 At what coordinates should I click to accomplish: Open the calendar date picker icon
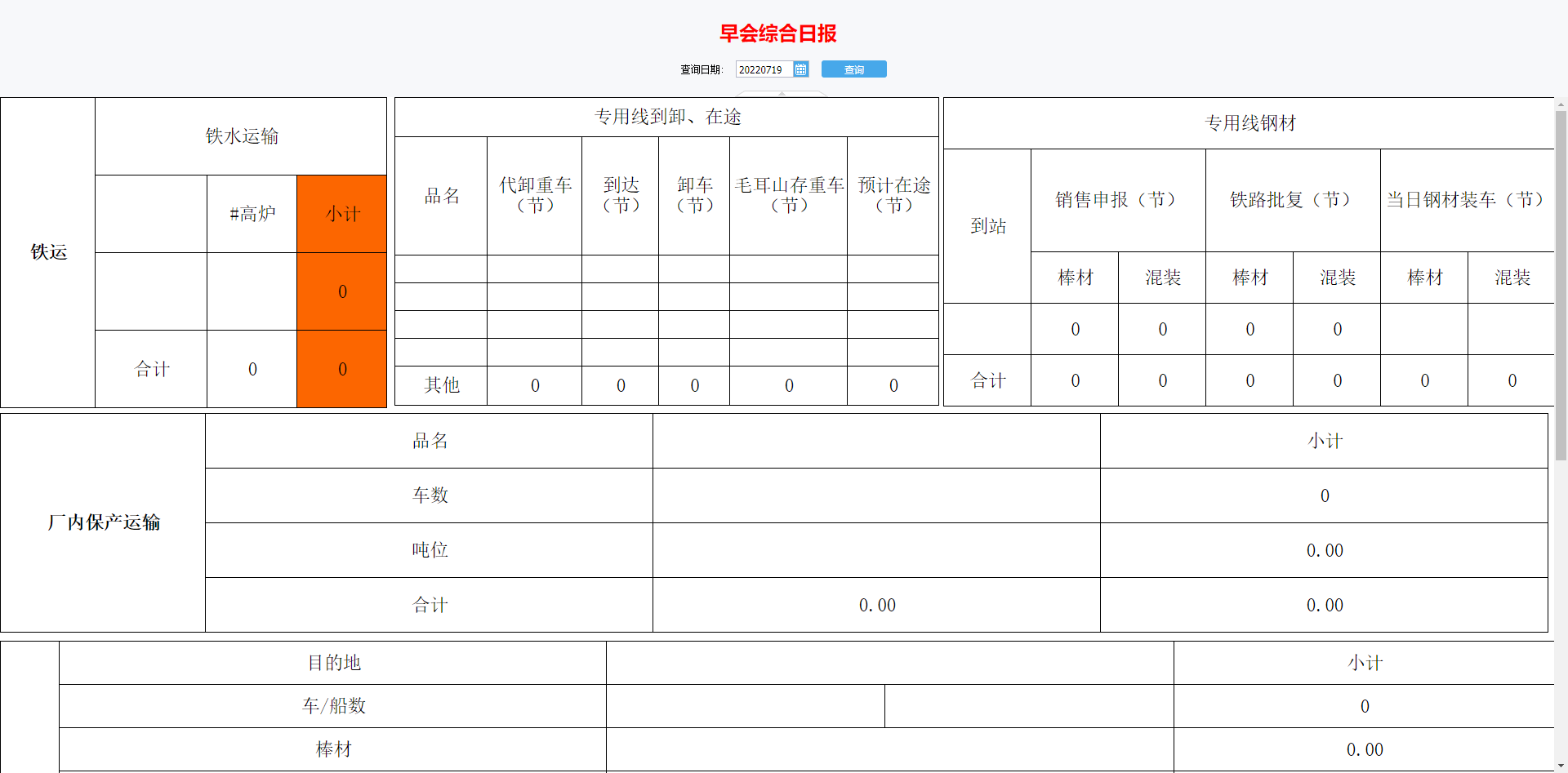[800, 69]
